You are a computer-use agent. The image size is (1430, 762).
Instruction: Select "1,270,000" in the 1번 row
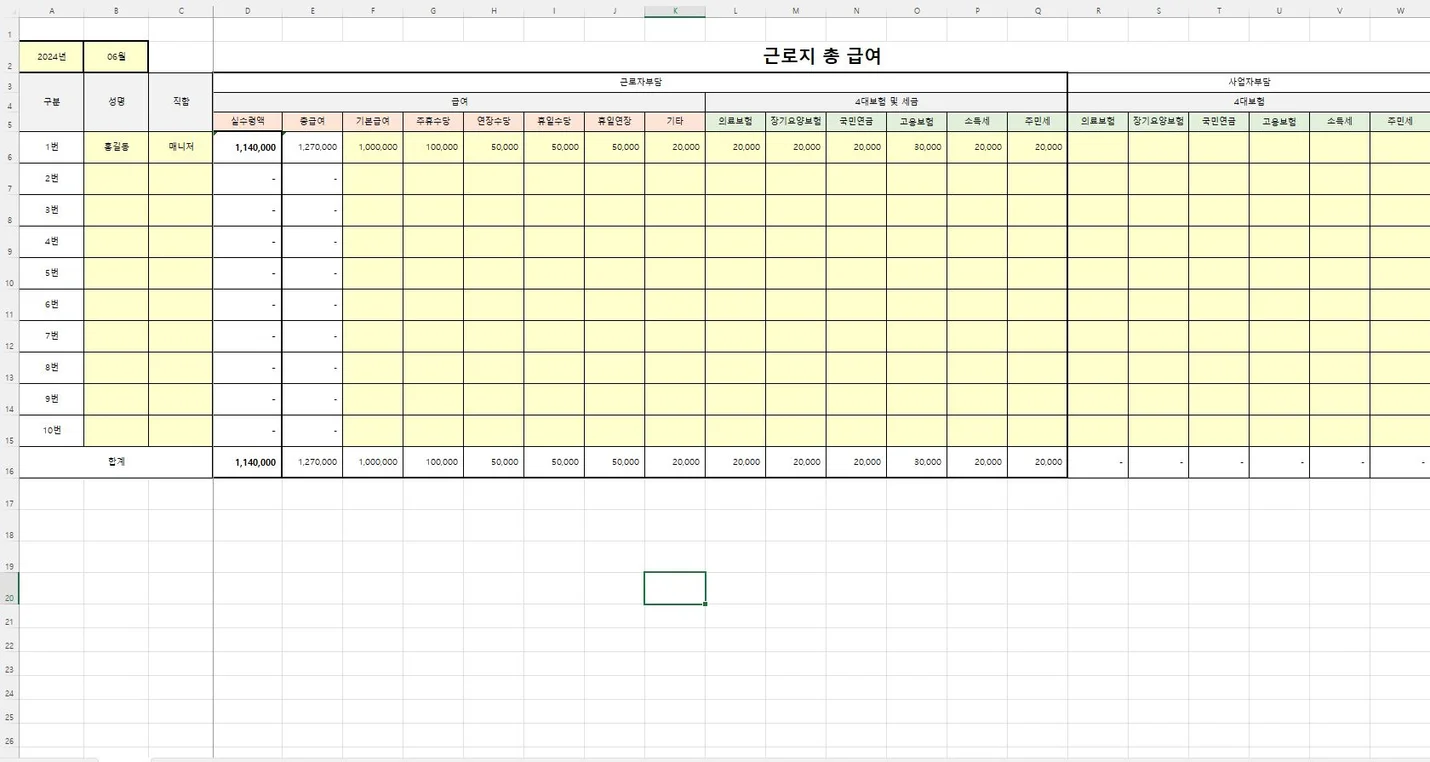312,147
